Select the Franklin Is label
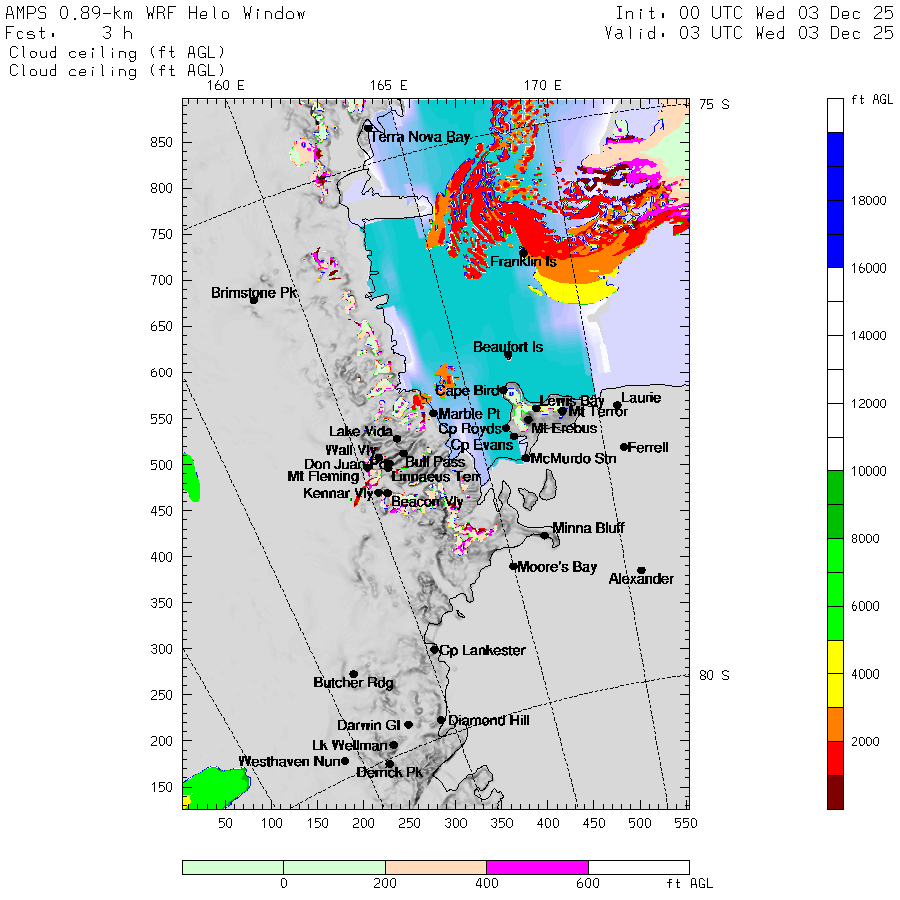The height and width of the screenshot is (900, 900). click(x=523, y=262)
